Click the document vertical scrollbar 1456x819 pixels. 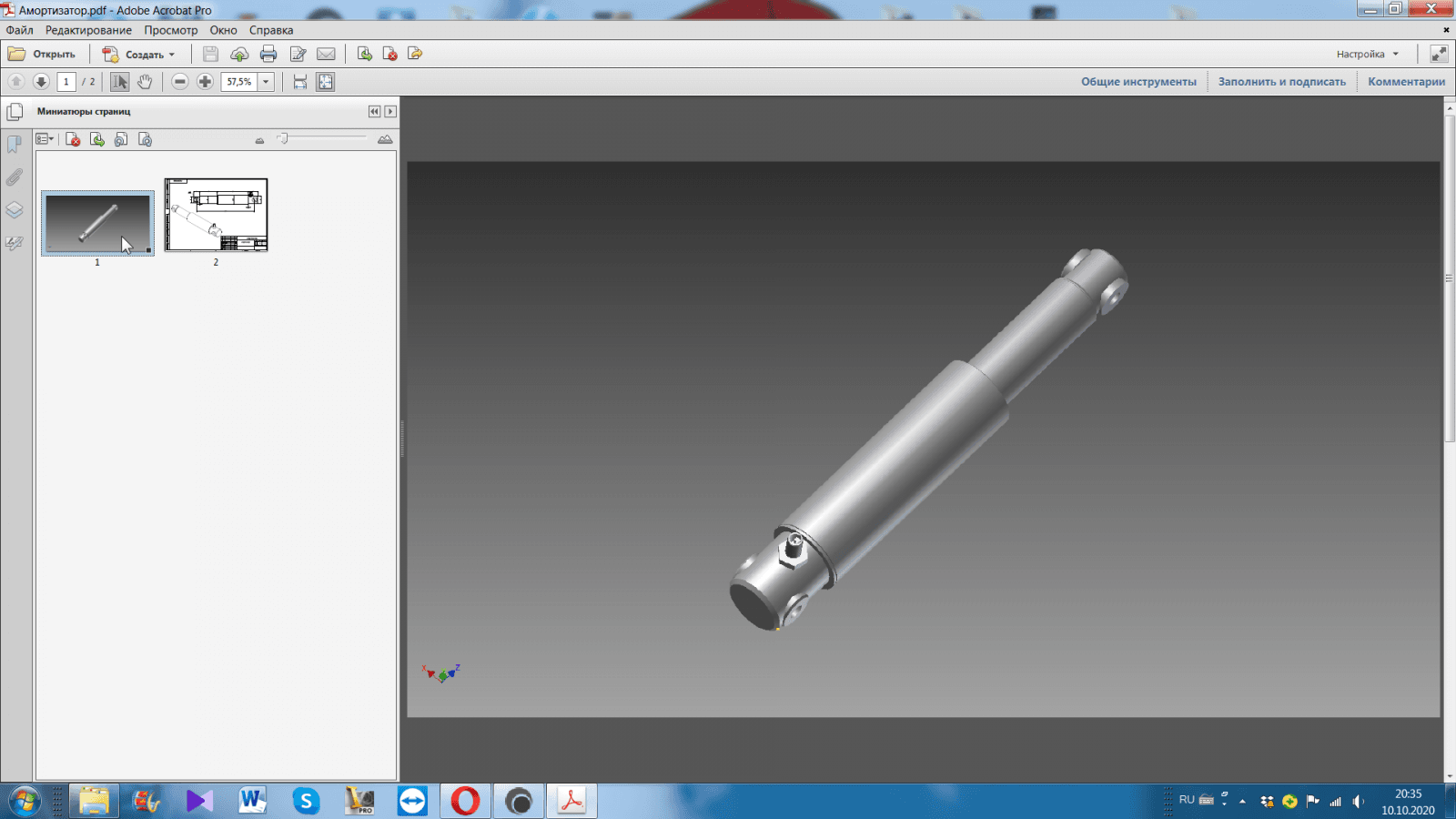pos(1450,278)
